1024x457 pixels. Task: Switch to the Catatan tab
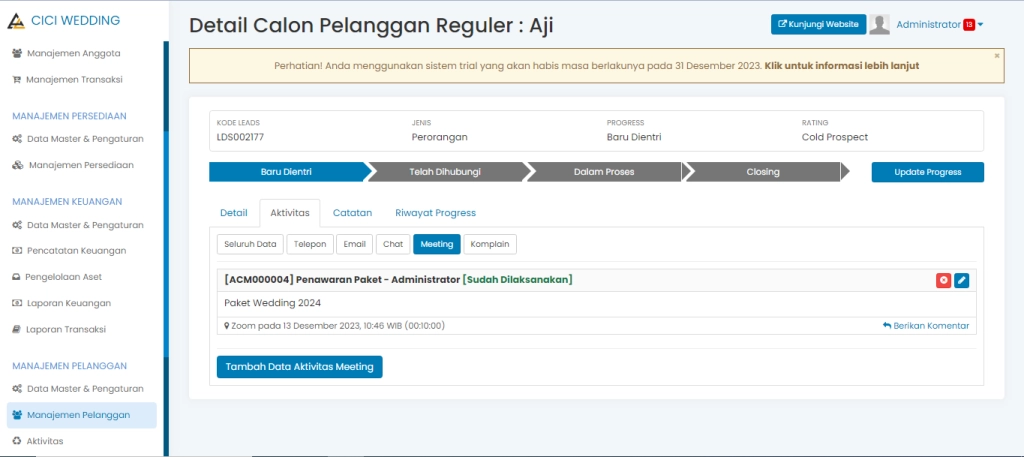tap(352, 213)
